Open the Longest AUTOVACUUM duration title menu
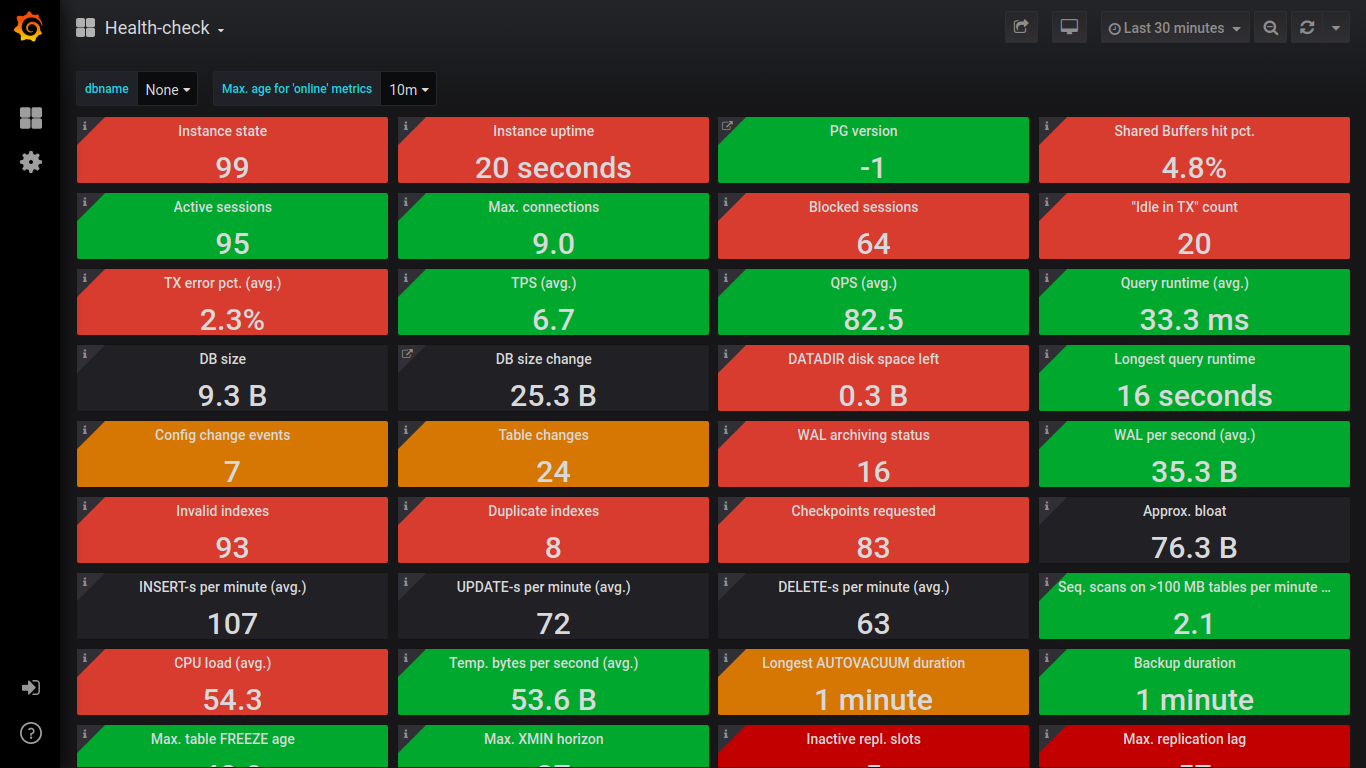Image resolution: width=1366 pixels, height=768 pixels. pos(863,663)
